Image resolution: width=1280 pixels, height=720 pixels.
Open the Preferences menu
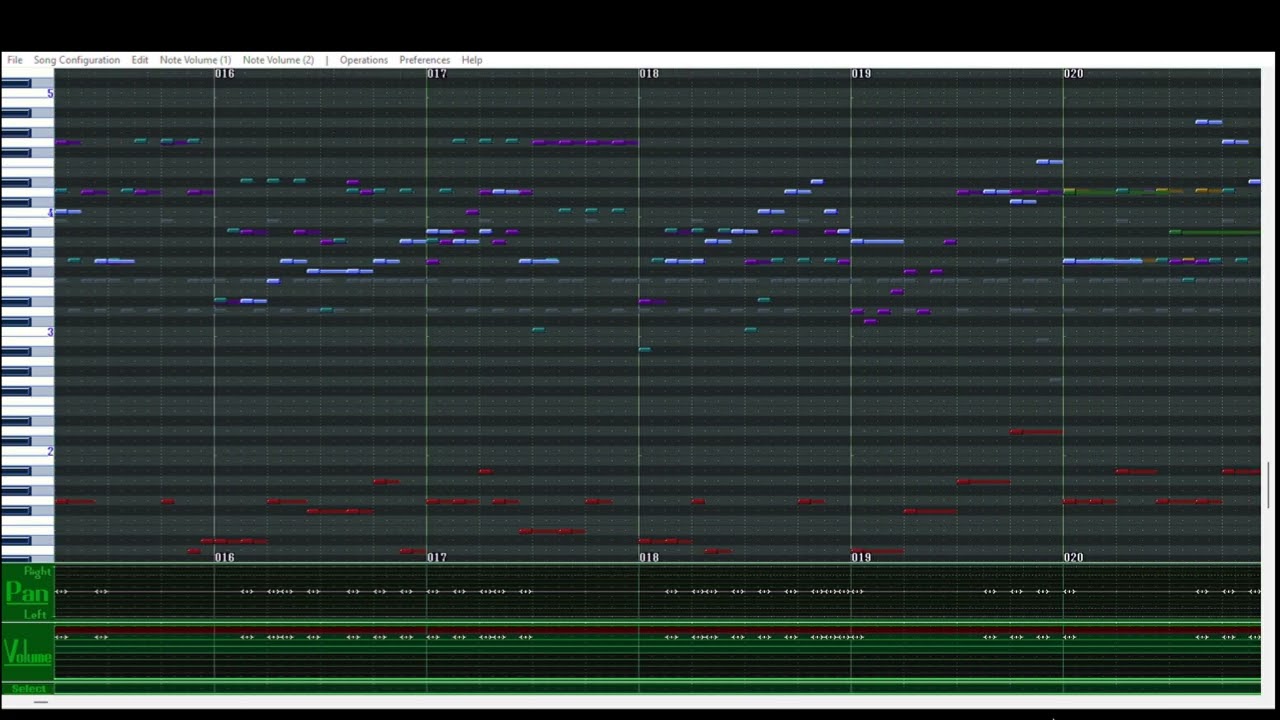pos(424,60)
